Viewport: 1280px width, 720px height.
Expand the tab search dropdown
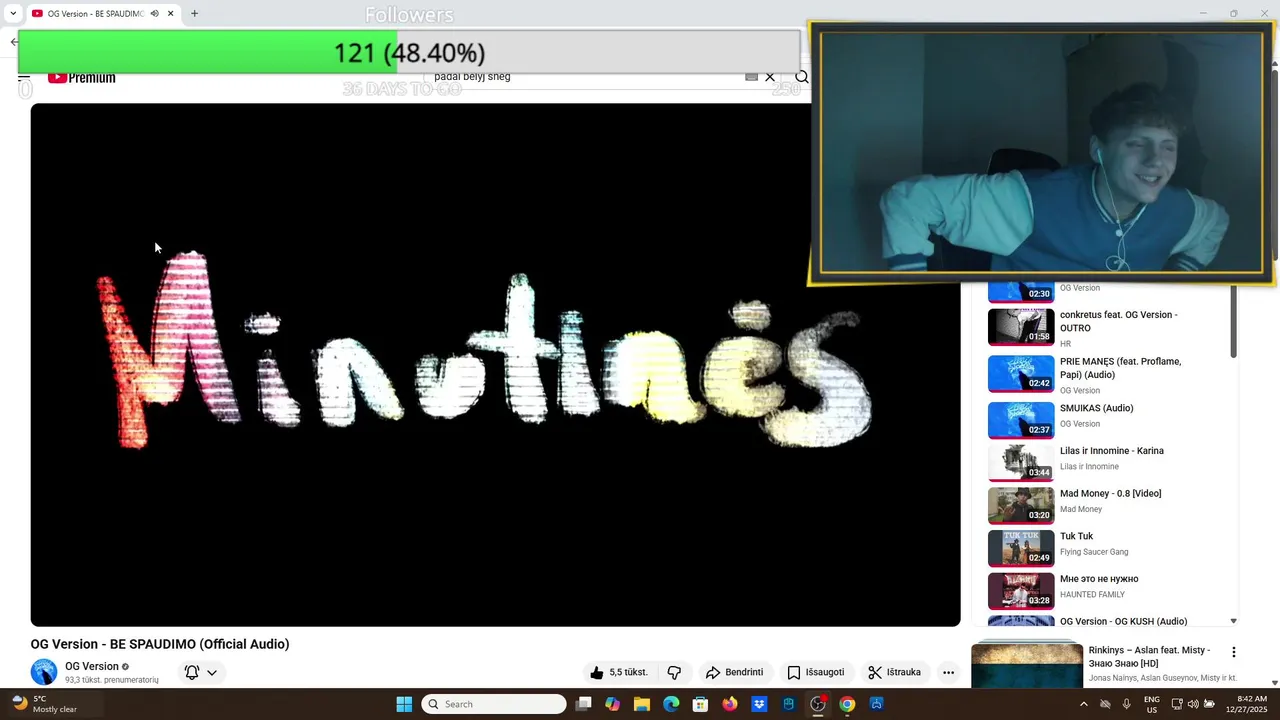tap(13, 13)
